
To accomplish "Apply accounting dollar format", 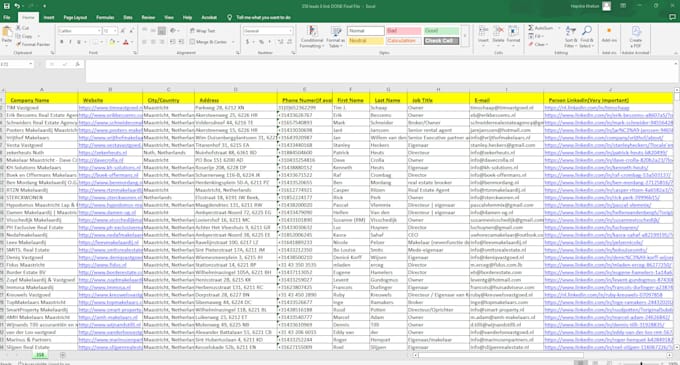I will coord(248,42).
